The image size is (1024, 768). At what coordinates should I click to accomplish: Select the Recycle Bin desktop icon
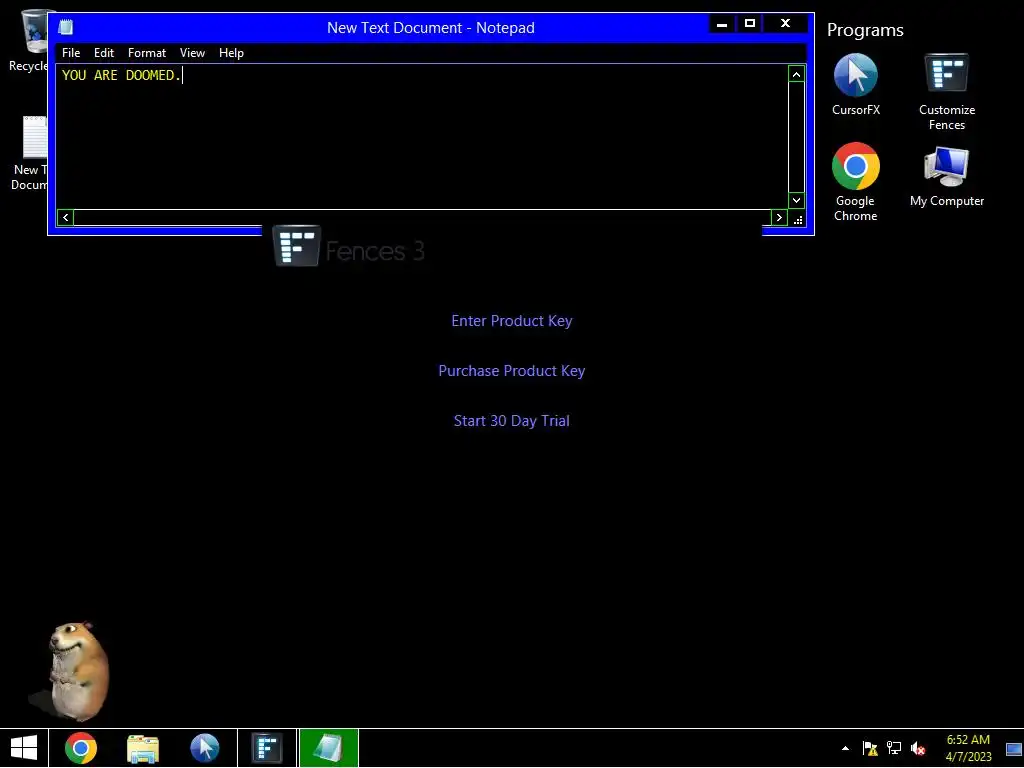pos(29,40)
